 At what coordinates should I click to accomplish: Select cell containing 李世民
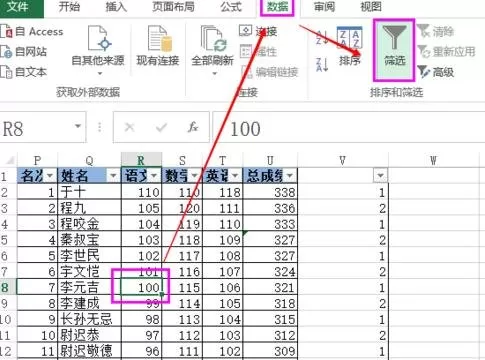click(x=89, y=255)
